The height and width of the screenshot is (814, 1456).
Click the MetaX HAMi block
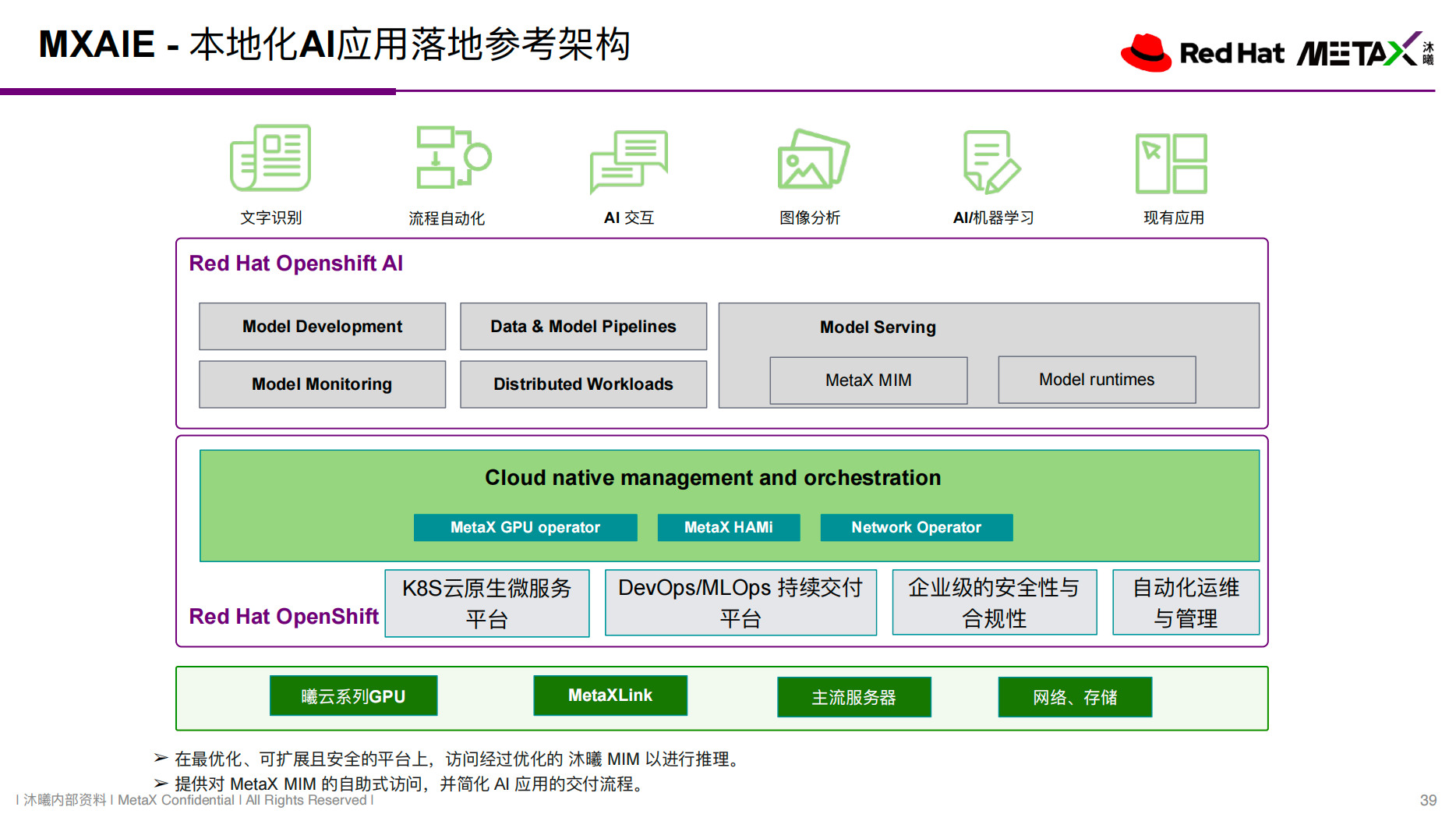(x=729, y=528)
